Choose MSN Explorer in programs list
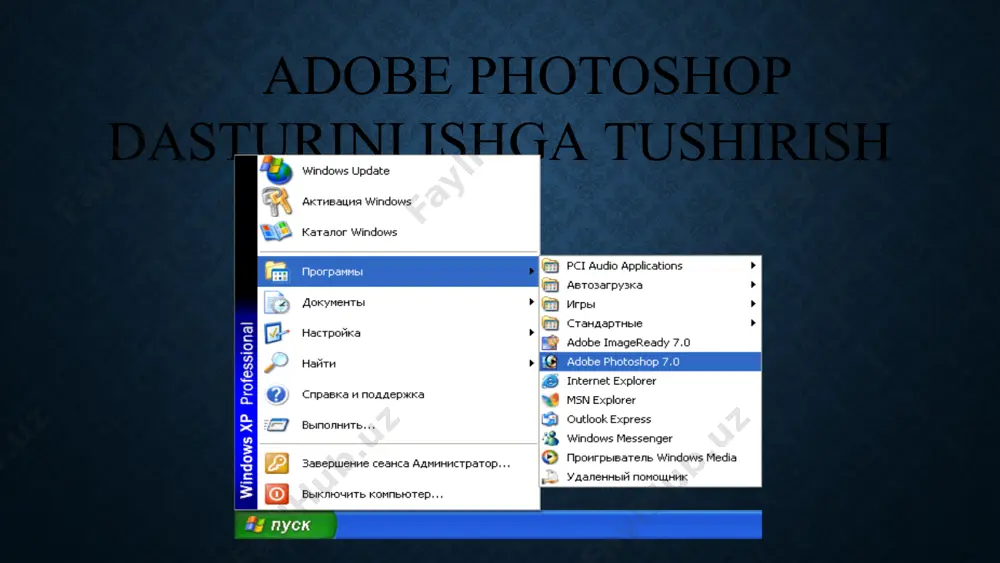 click(x=651, y=400)
